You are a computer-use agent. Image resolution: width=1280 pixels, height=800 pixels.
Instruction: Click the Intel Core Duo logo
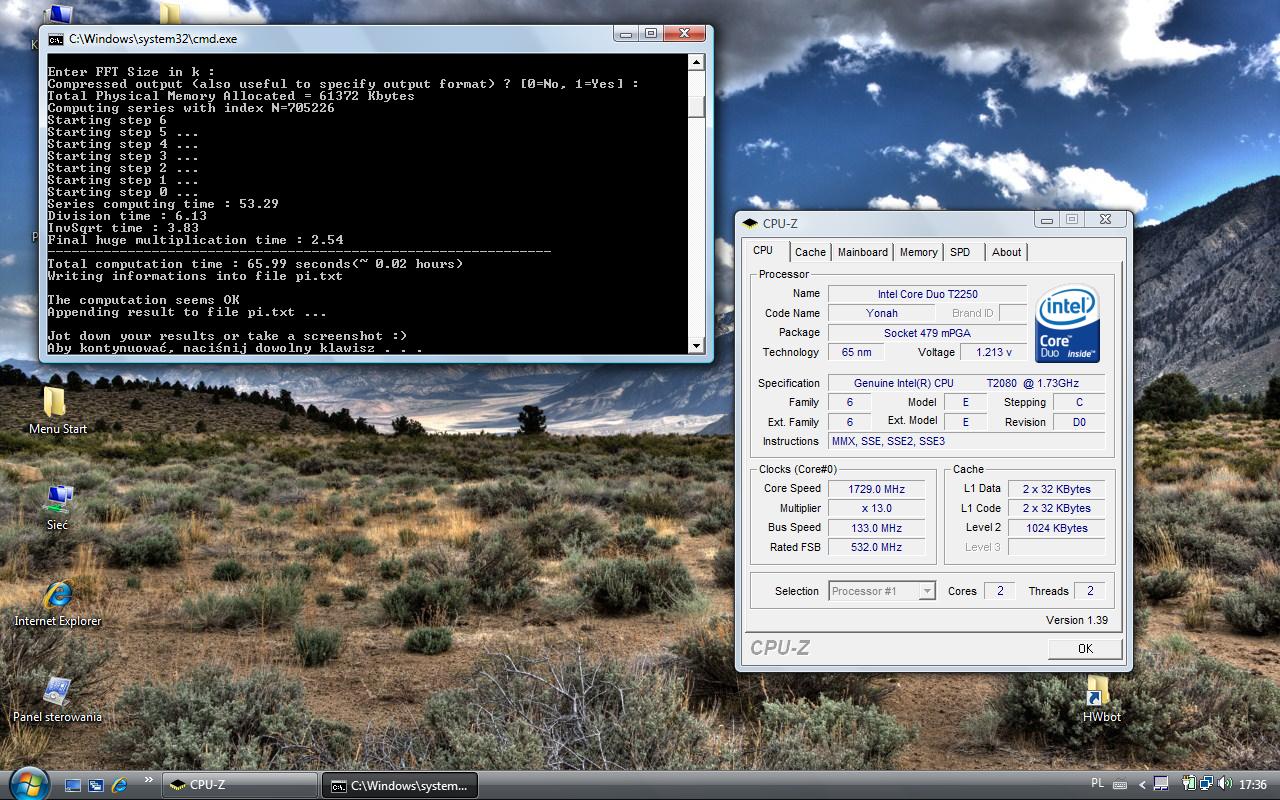point(1068,324)
